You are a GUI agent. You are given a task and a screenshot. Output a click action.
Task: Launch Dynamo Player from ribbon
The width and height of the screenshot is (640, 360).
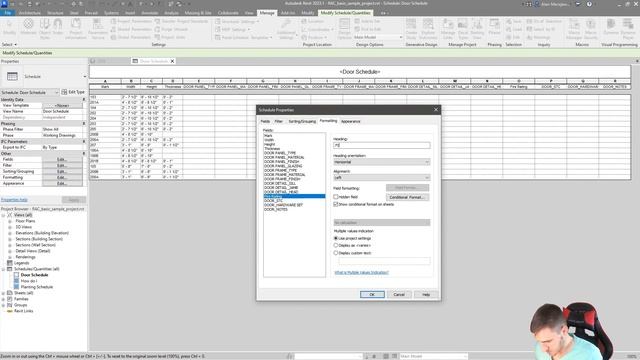click(628, 29)
